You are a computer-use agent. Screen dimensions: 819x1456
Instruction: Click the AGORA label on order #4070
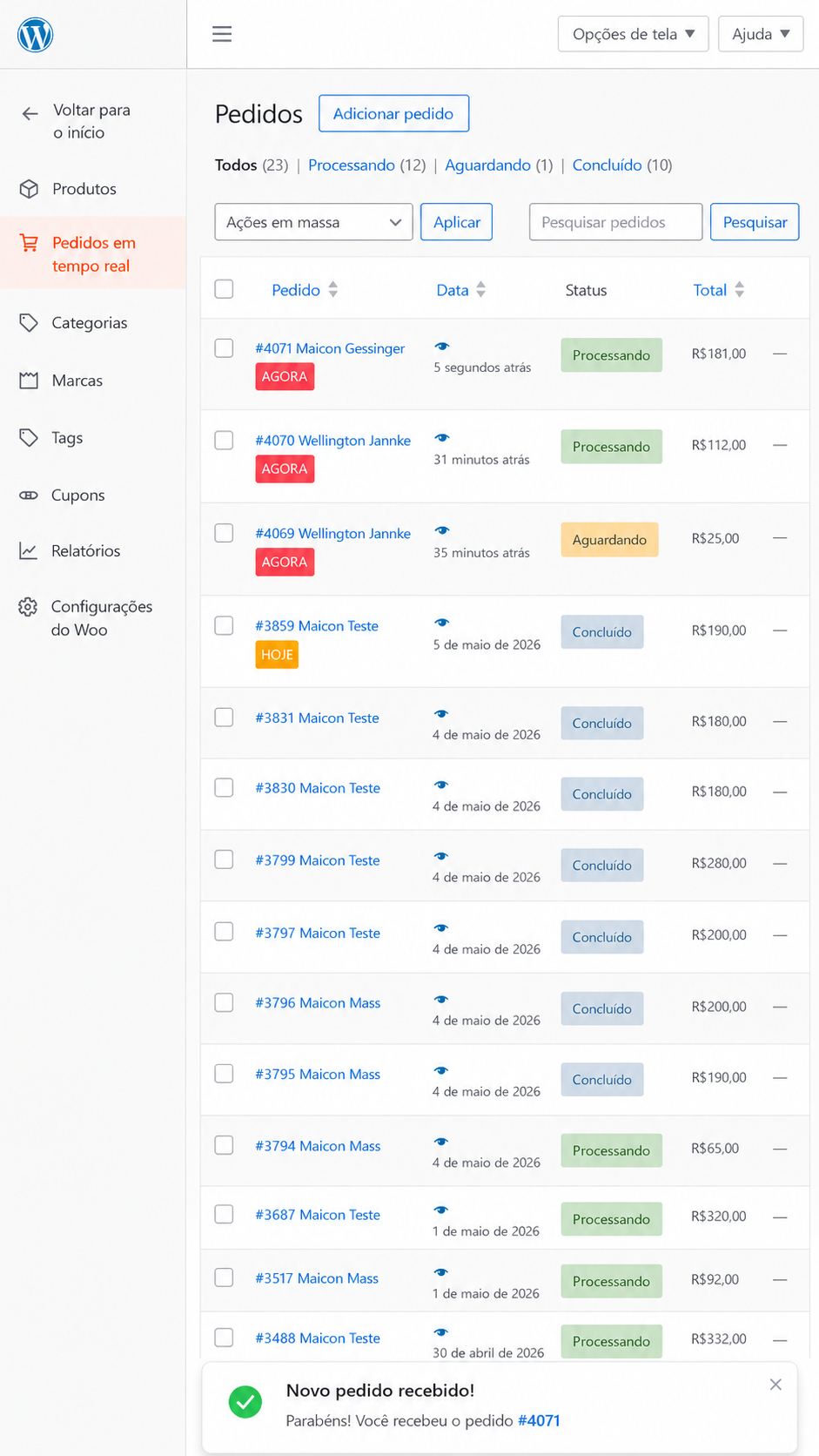coord(285,468)
